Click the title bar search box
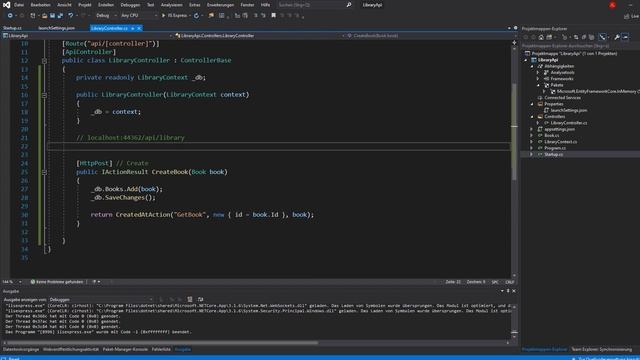The height and width of the screenshot is (360, 640). (x=314, y=5)
